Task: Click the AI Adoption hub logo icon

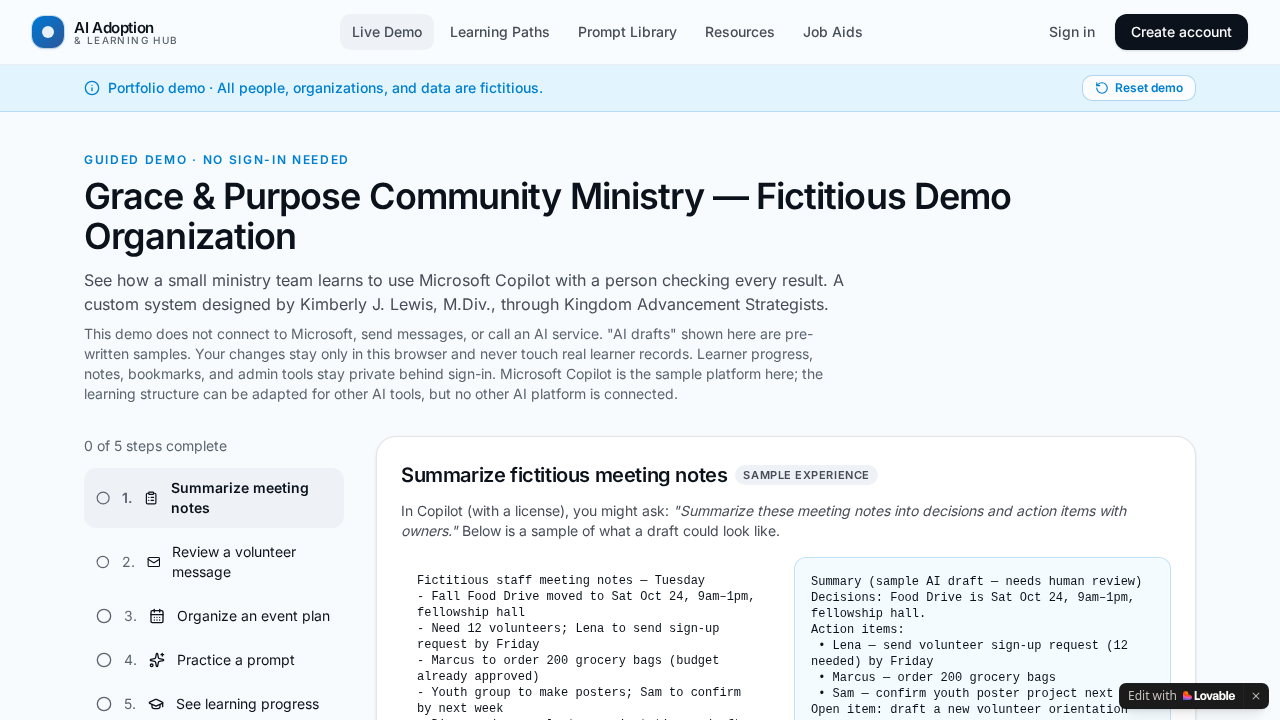Action: (48, 32)
